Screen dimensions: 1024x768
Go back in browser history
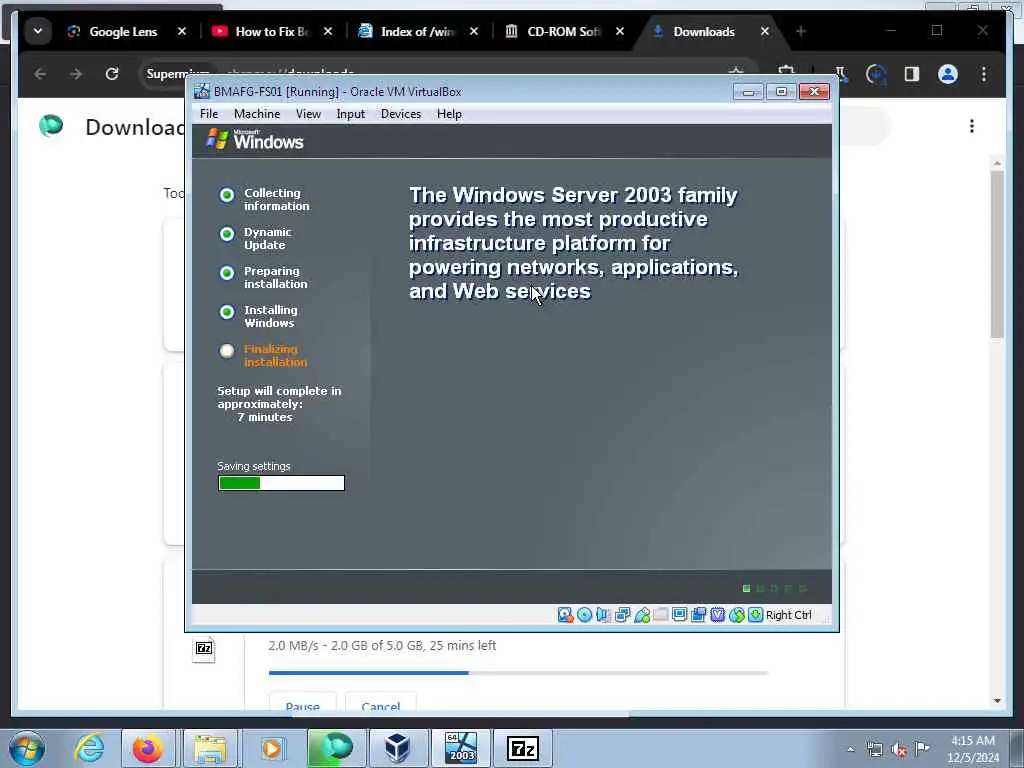coord(40,74)
